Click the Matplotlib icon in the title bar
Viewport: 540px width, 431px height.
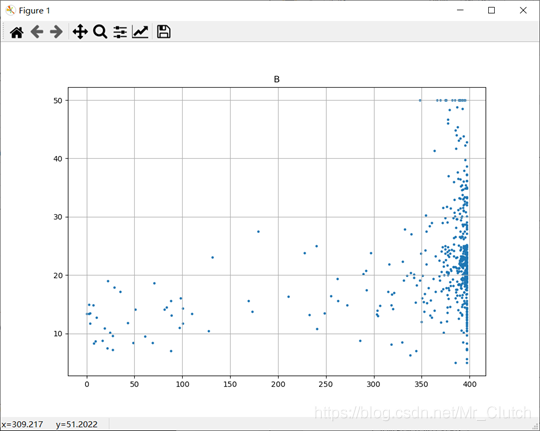click(x=10, y=11)
